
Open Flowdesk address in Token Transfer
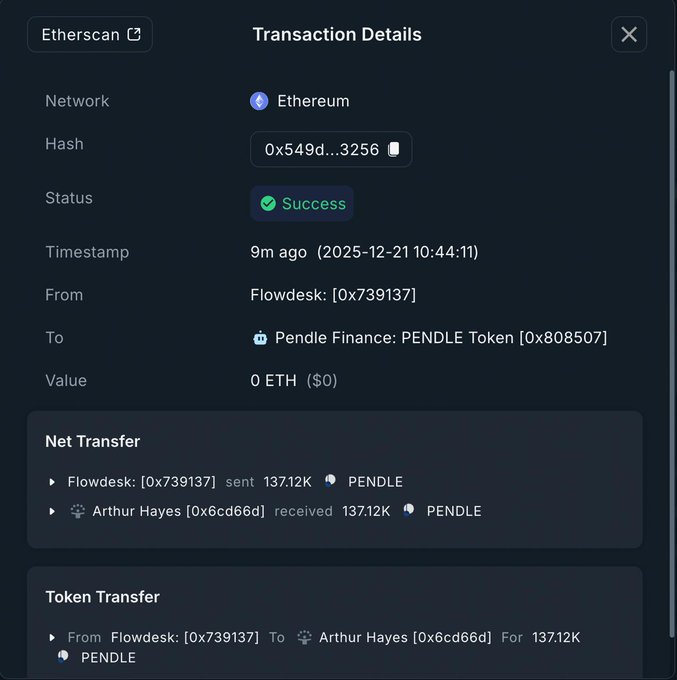pos(185,637)
